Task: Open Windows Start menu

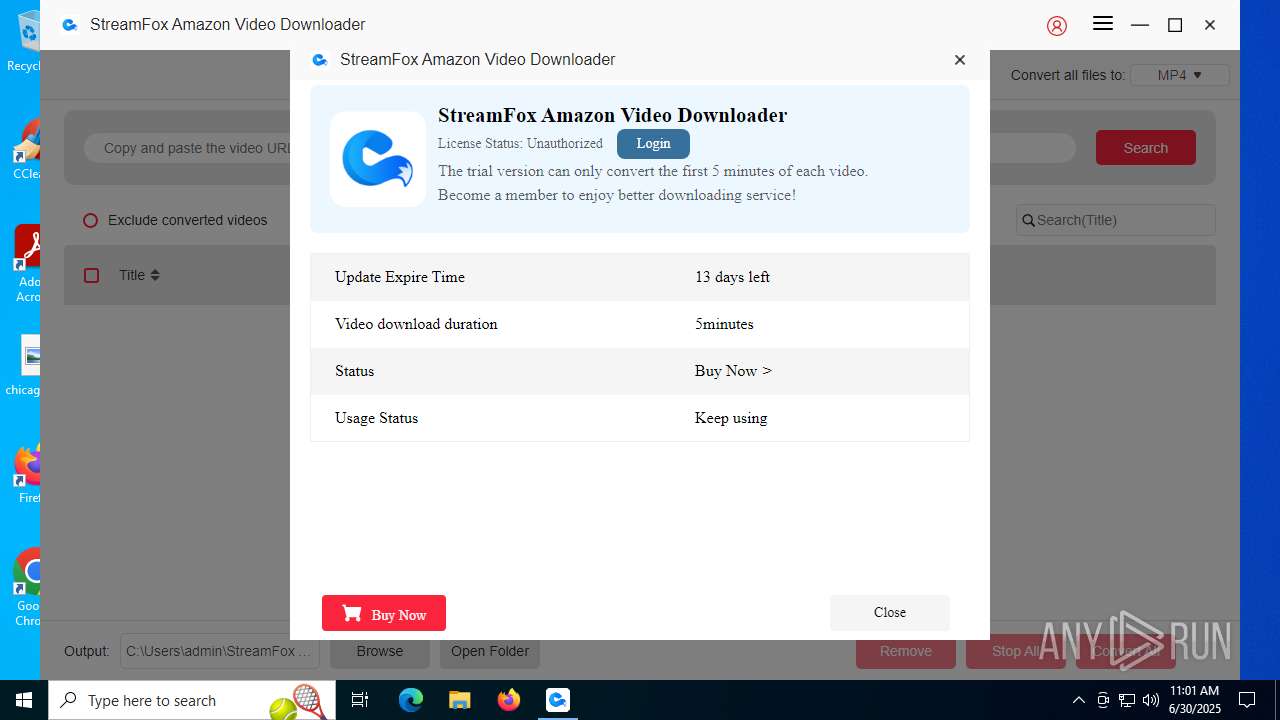Action: coord(24,700)
